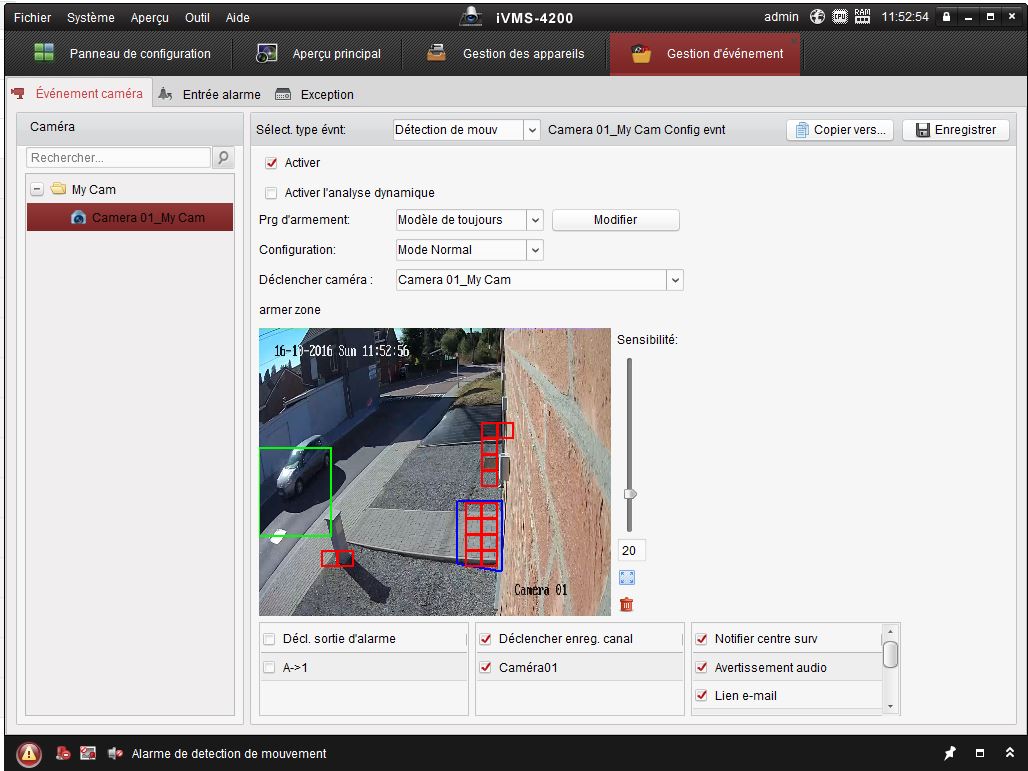This screenshot has height=771, width=1028.
Task: Open the Outil menu
Action: pos(197,17)
